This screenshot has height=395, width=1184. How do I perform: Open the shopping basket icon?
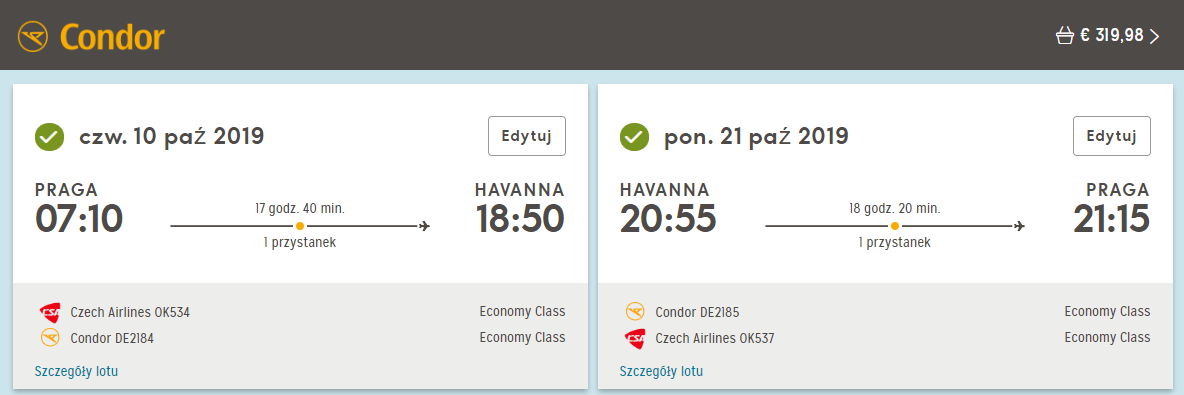point(1065,35)
